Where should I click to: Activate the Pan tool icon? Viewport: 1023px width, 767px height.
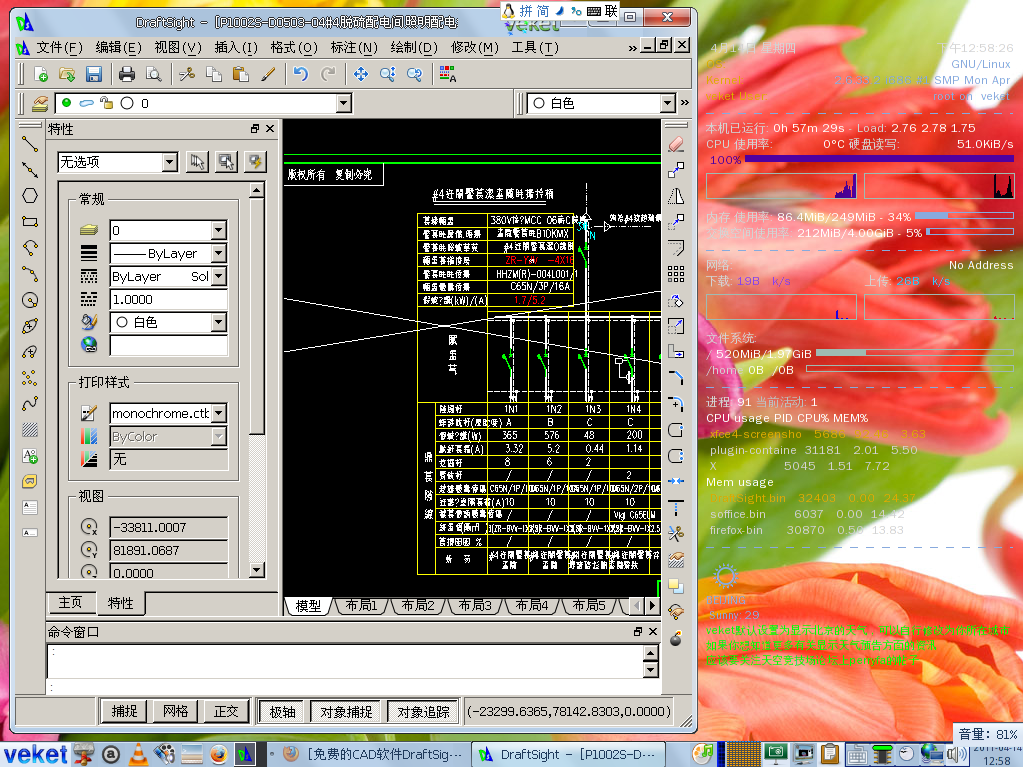pyautogui.click(x=361, y=74)
